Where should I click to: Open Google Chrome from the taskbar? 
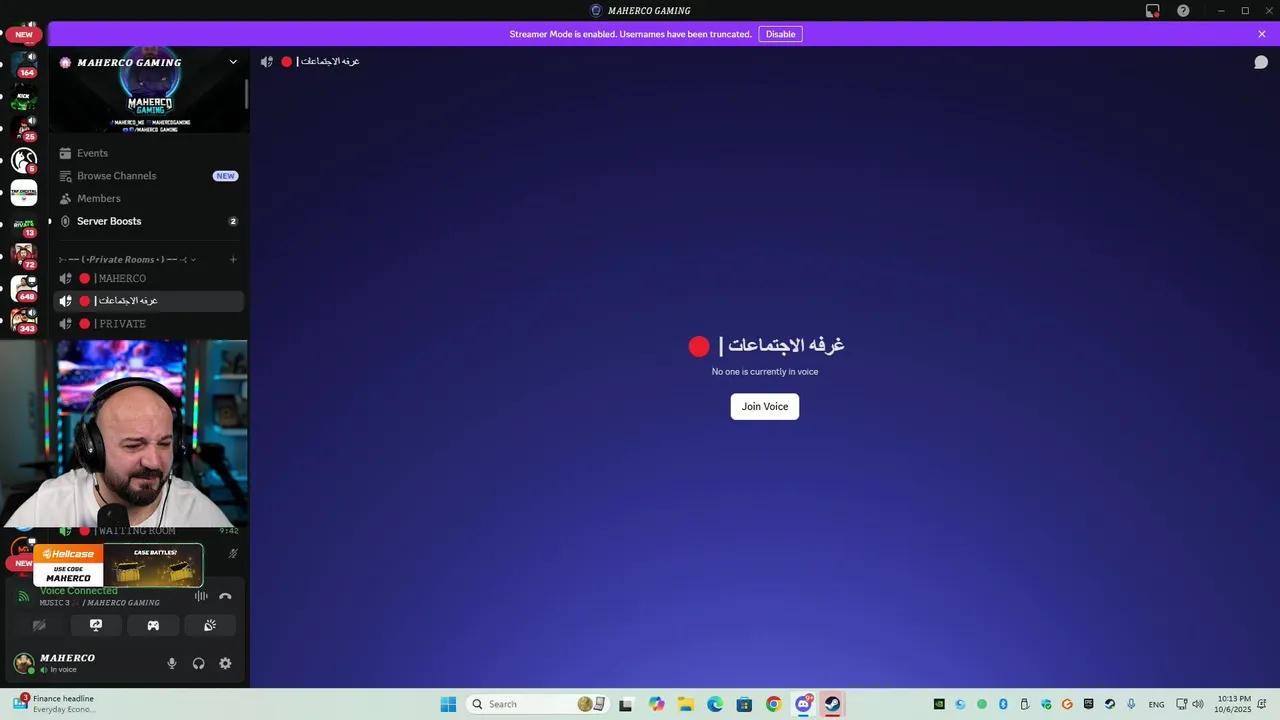[773, 704]
